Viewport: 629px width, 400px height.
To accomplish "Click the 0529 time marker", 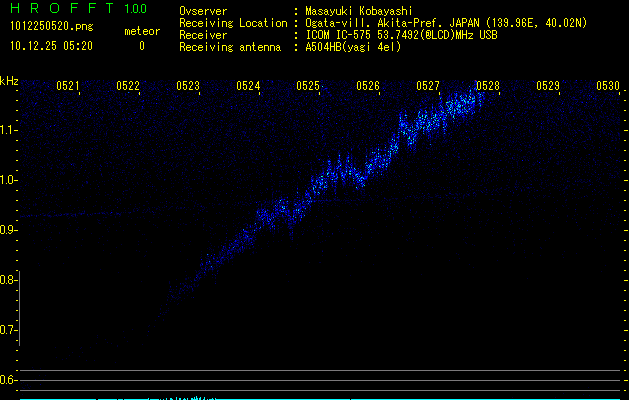I will click(548, 86).
